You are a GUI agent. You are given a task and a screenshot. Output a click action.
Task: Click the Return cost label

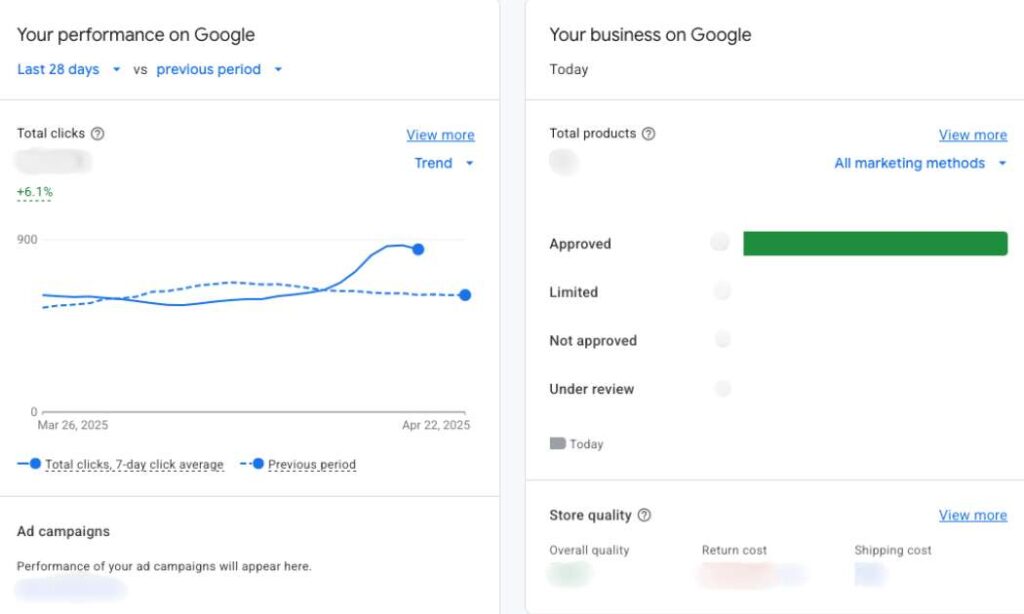[x=734, y=550]
